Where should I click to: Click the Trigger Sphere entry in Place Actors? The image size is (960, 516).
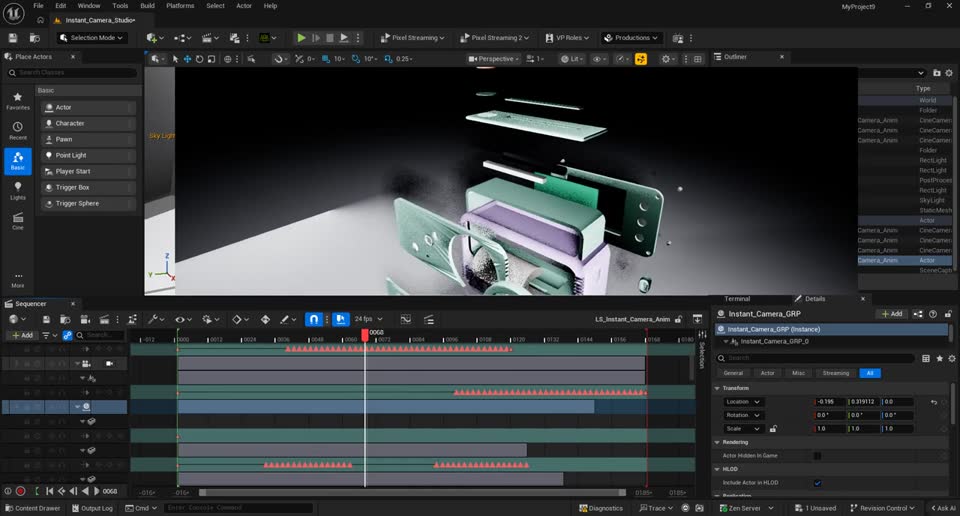pyautogui.click(x=89, y=203)
